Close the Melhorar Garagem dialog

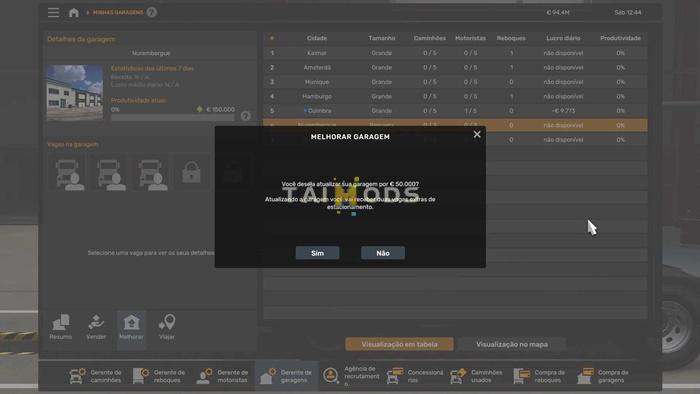(477, 134)
